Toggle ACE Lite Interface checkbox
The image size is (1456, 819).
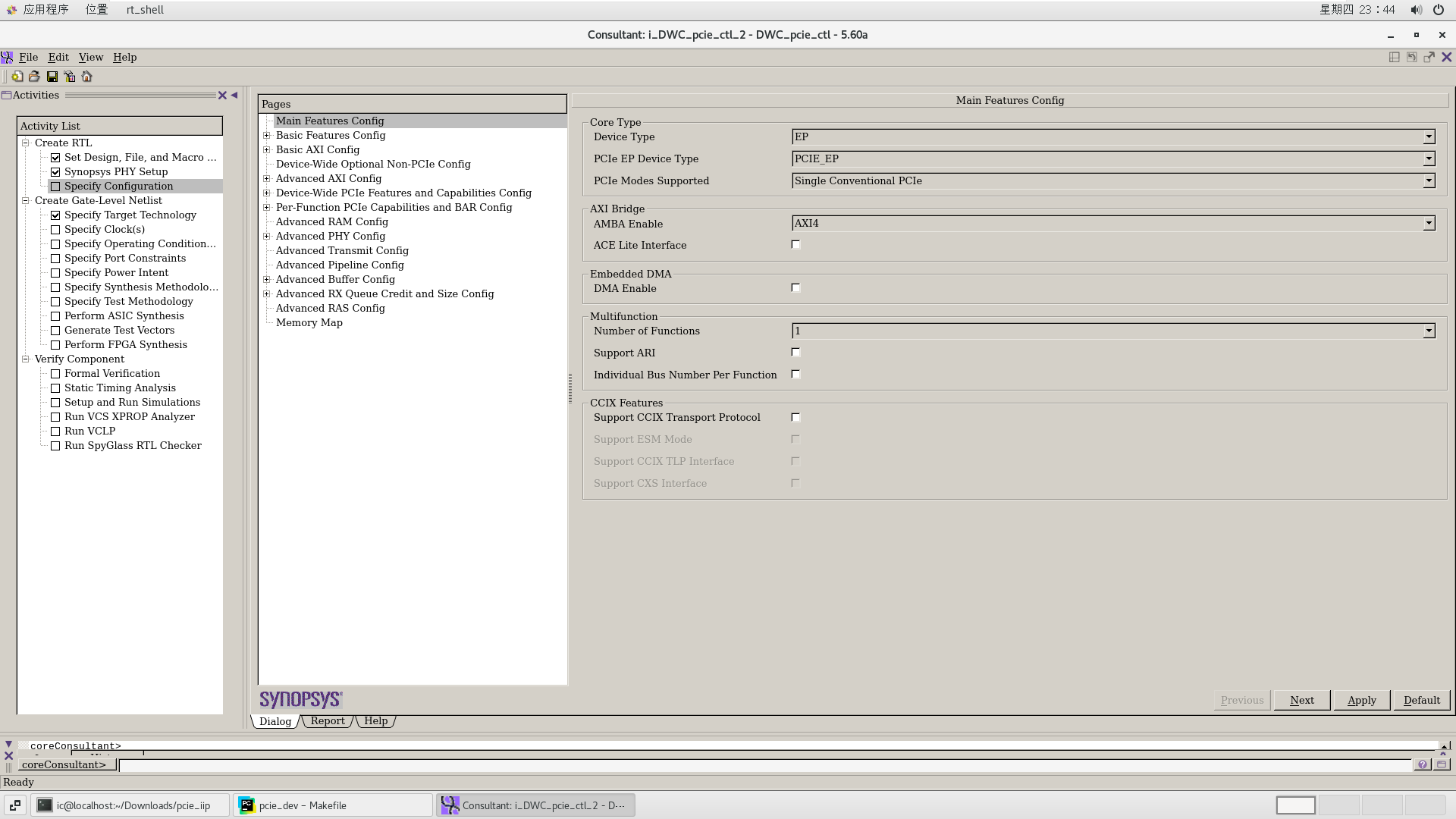pyautogui.click(x=795, y=245)
